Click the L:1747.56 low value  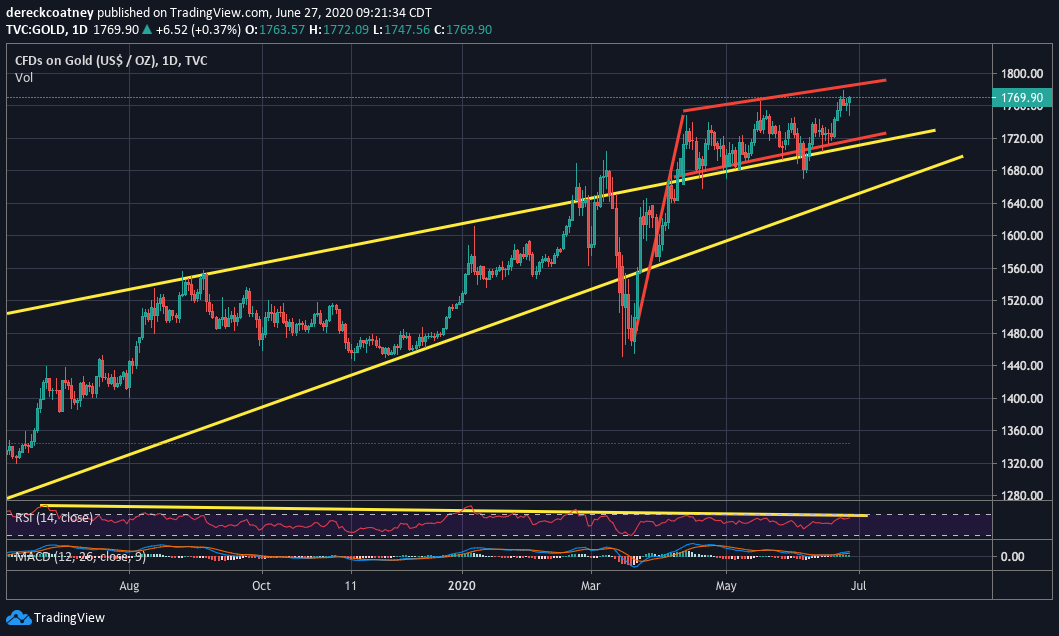pyautogui.click(x=401, y=30)
